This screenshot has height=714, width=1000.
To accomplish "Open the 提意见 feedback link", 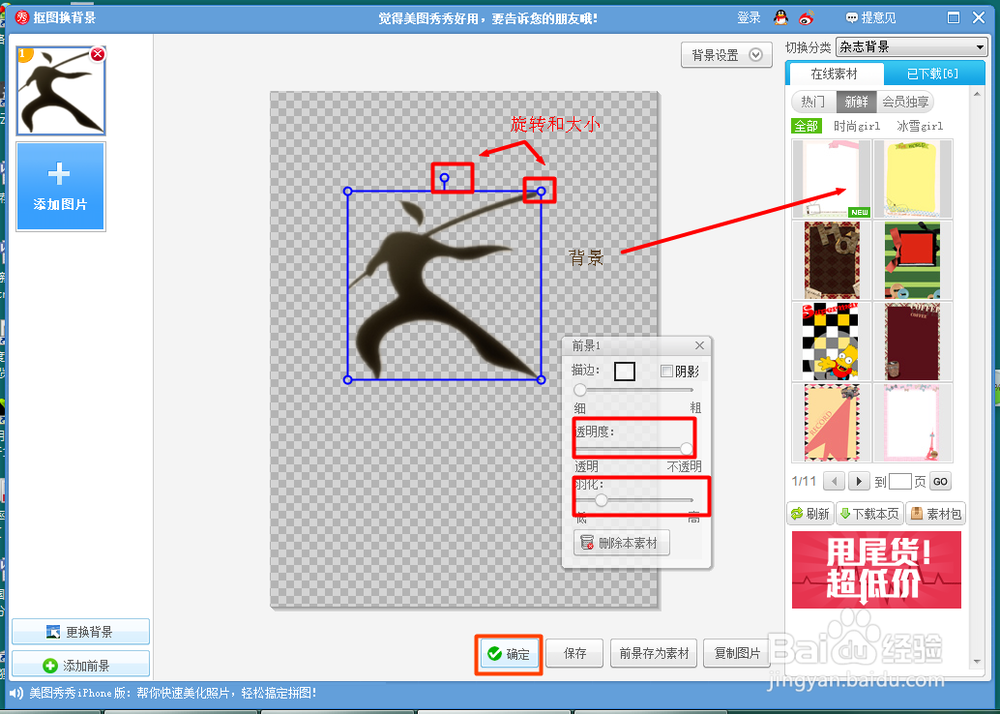I will pyautogui.click(x=871, y=18).
